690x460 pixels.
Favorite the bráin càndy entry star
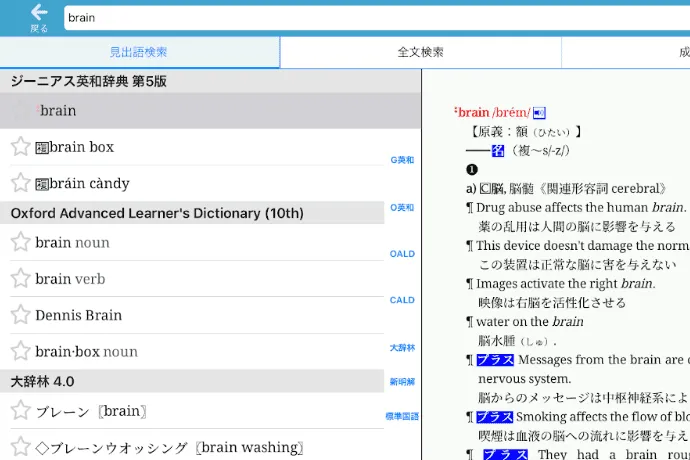[21, 183]
